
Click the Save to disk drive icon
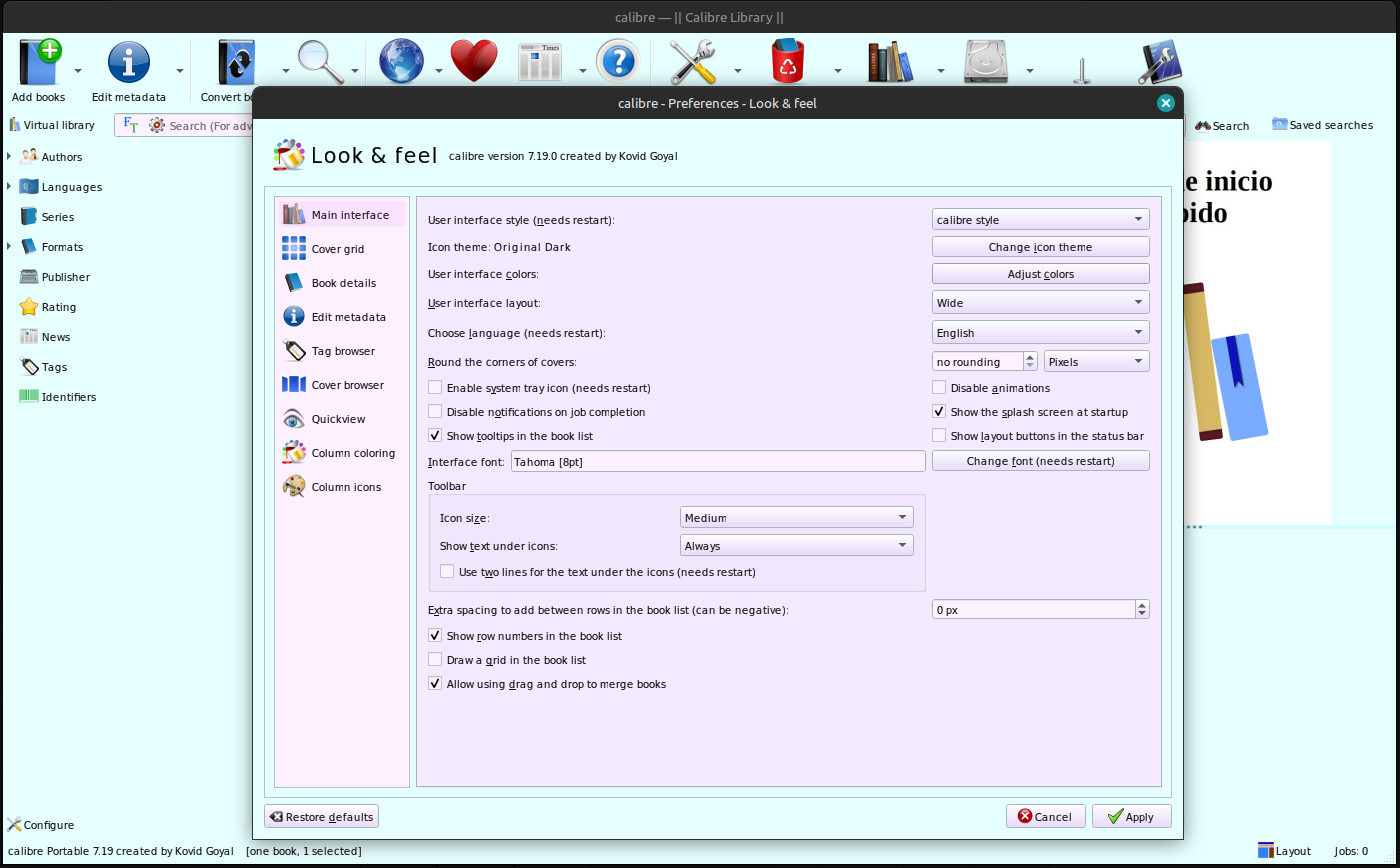[986, 62]
